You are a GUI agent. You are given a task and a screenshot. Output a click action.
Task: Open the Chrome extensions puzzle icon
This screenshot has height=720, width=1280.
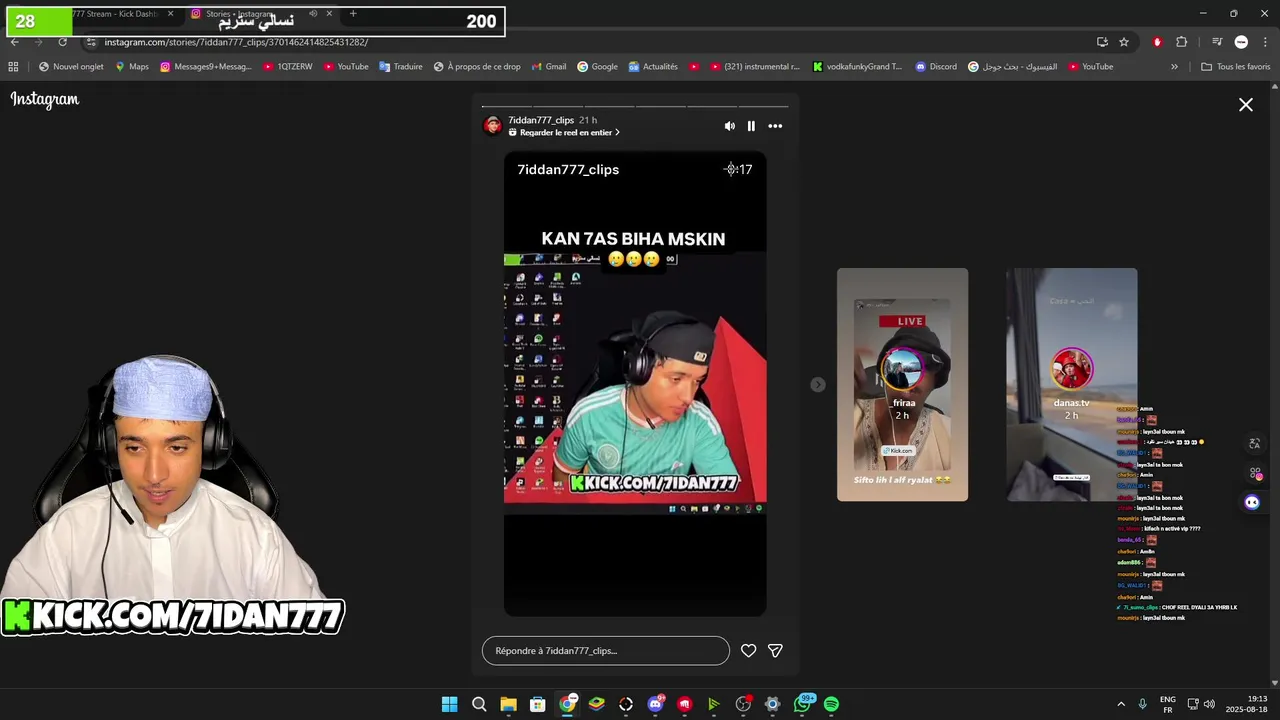[1181, 42]
